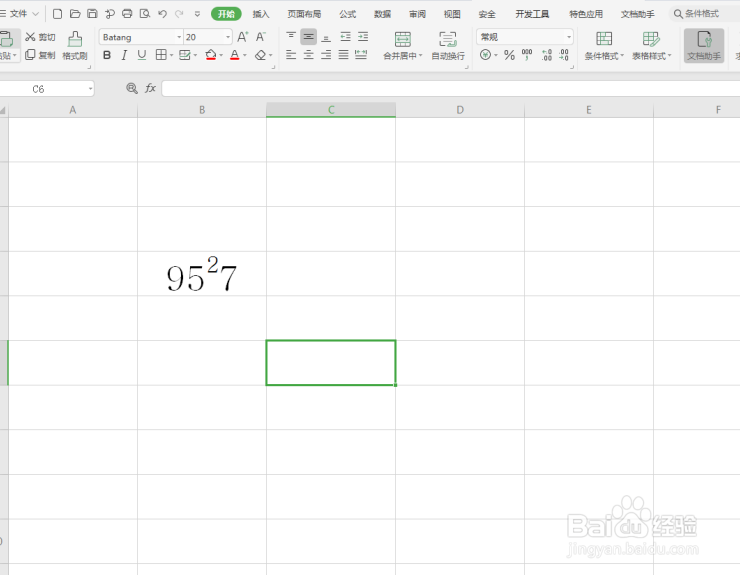Decrease font size with A- icon

(261, 37)
